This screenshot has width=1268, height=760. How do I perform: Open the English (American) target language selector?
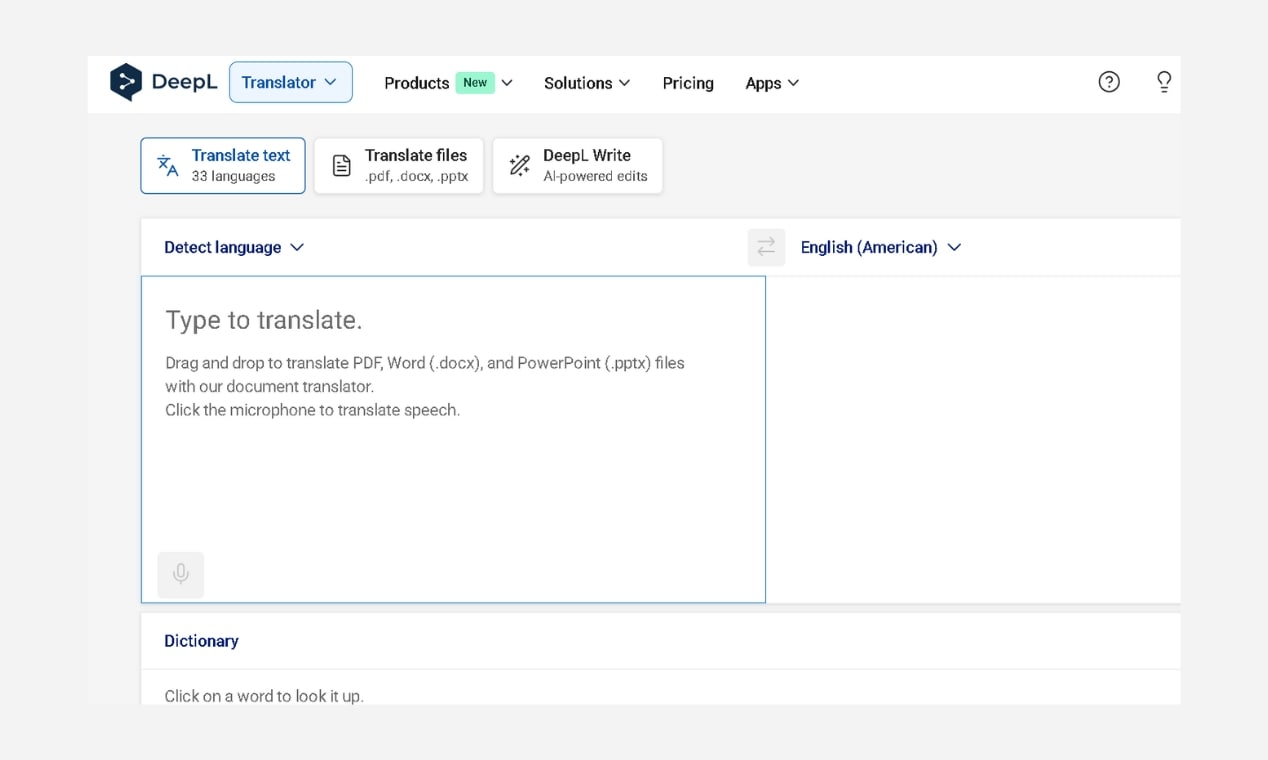pos(881,247)
